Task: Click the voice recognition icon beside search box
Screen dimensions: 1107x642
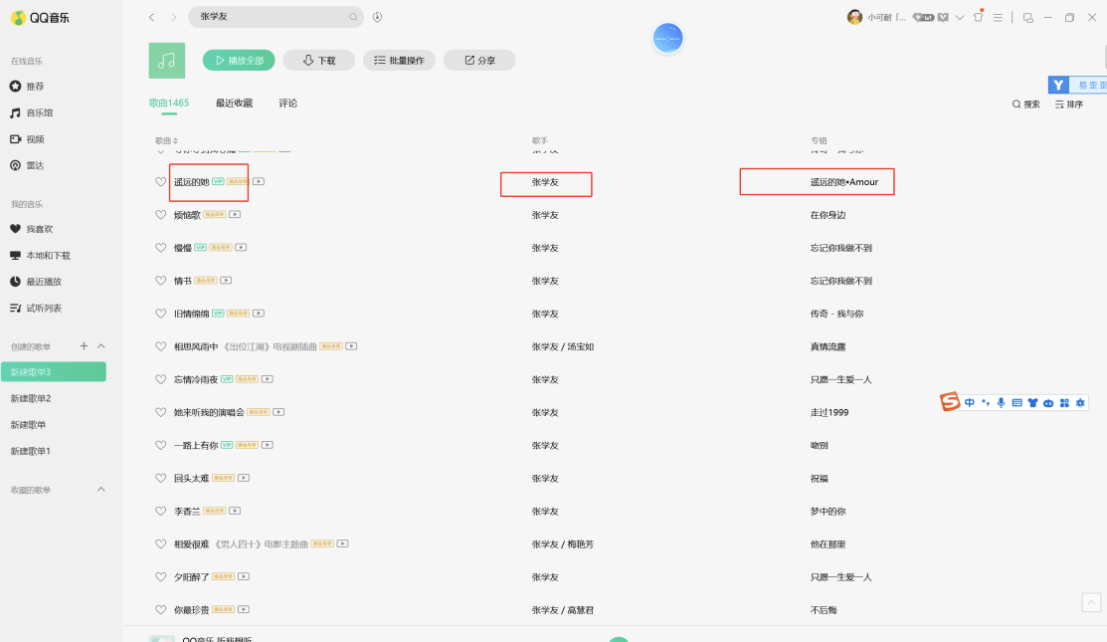Action: click(378, 17)
